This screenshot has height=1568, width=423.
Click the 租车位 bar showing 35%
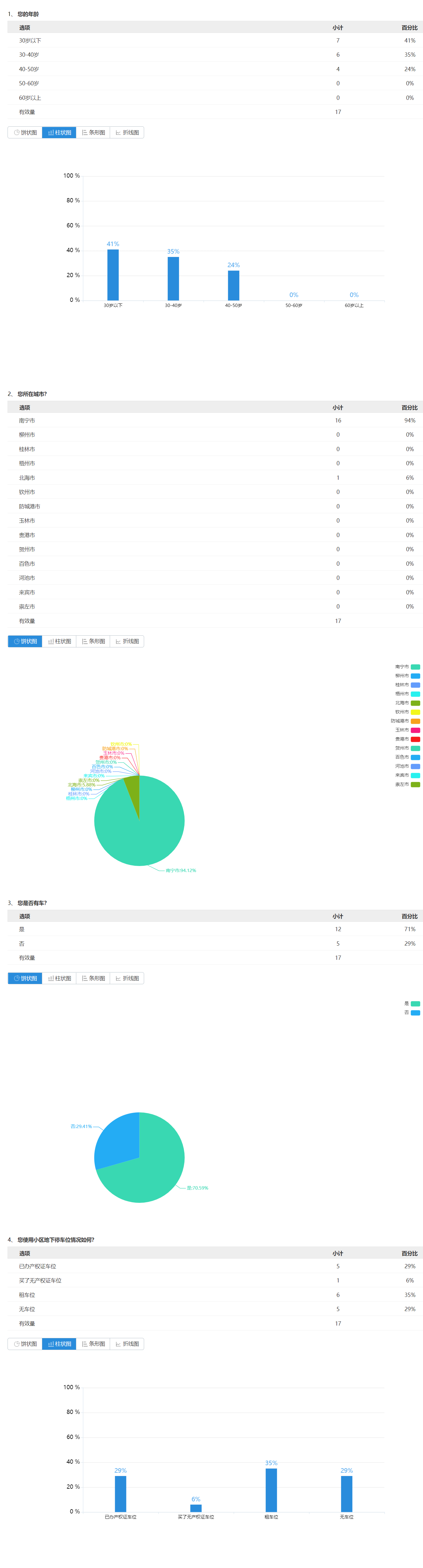[271, 1490]
